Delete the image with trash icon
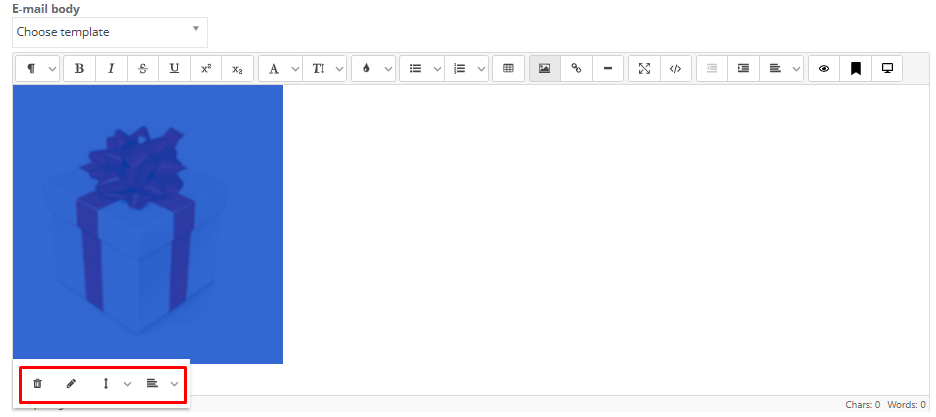The width and height of the screenshot is (936, 417). [x=37, y=384]
